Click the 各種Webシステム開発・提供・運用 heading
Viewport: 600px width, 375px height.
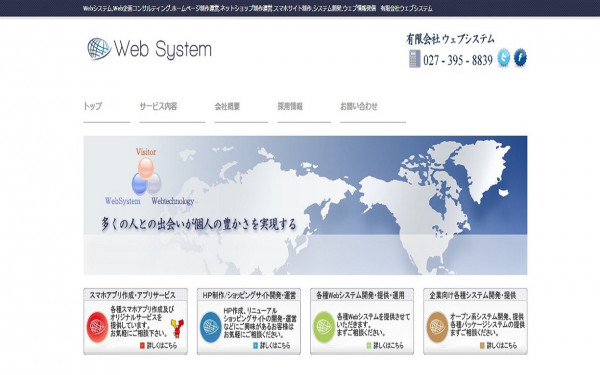click(360, 295)
